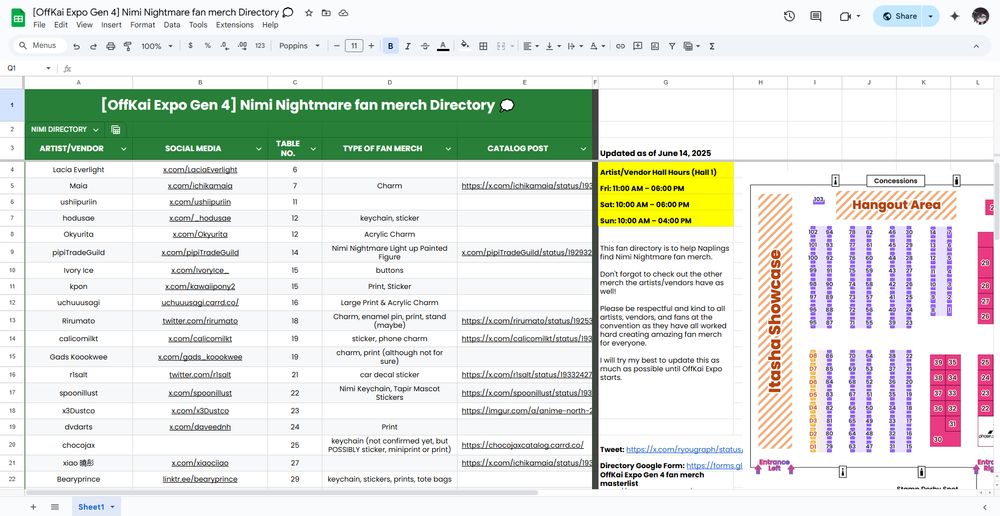
Task: Open the Insert menu
Action: 111,25
